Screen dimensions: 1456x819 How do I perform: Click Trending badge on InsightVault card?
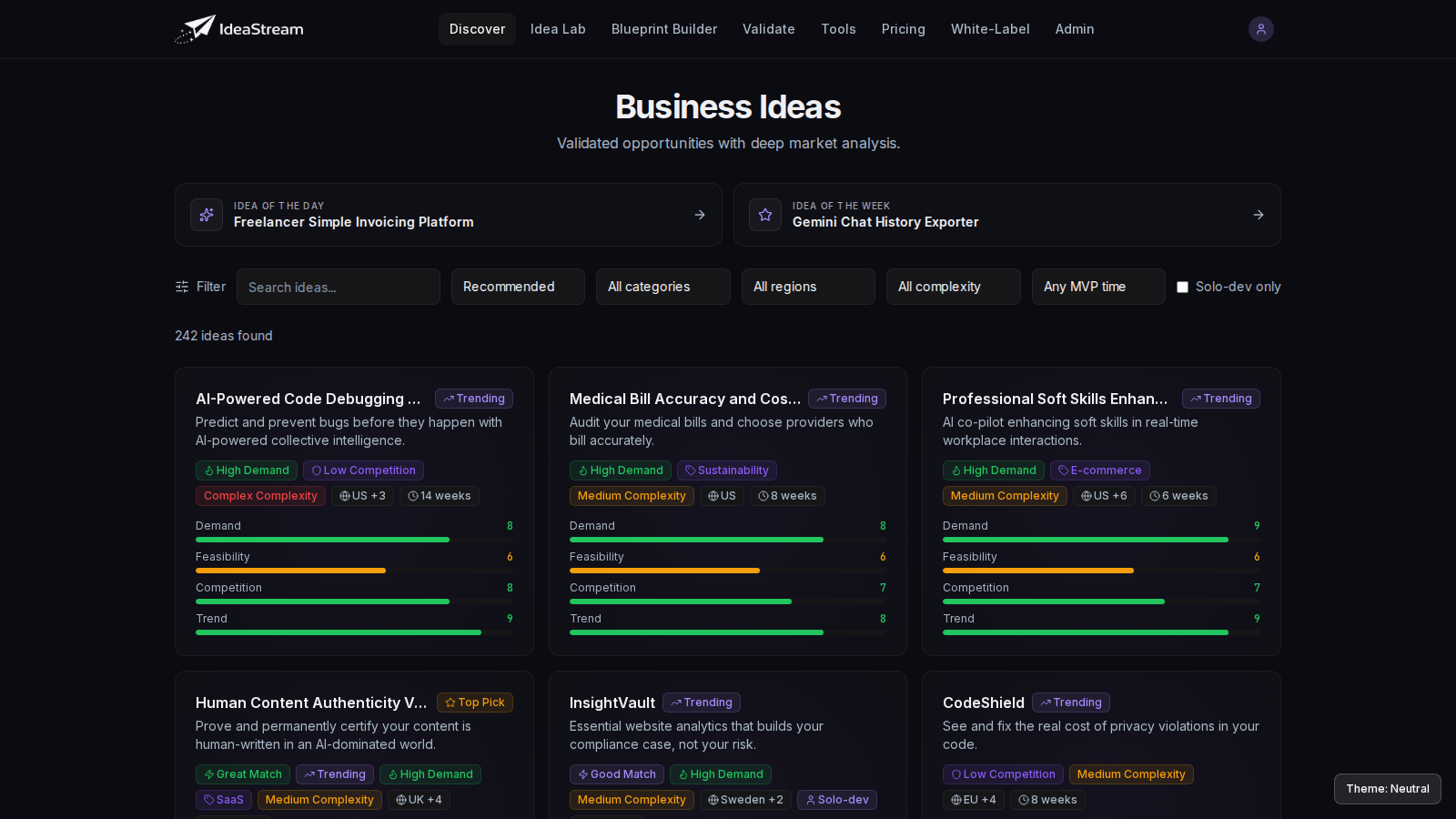point(702,703)
